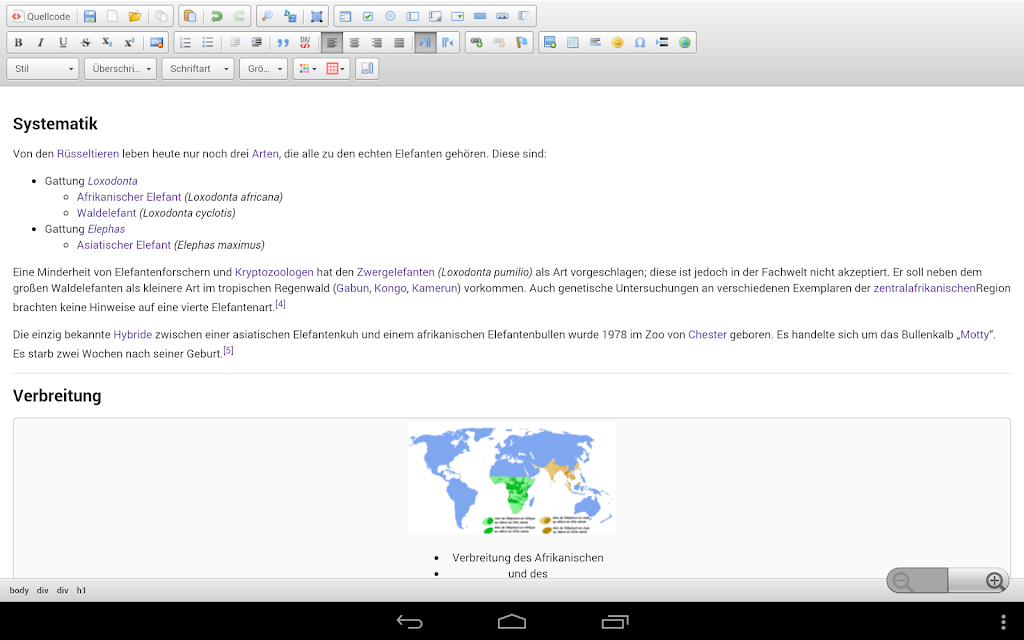The image size is (1024, 640).
Task: Toggle subscript formatting
Action: pyautogui.click(x=107, y=42)
